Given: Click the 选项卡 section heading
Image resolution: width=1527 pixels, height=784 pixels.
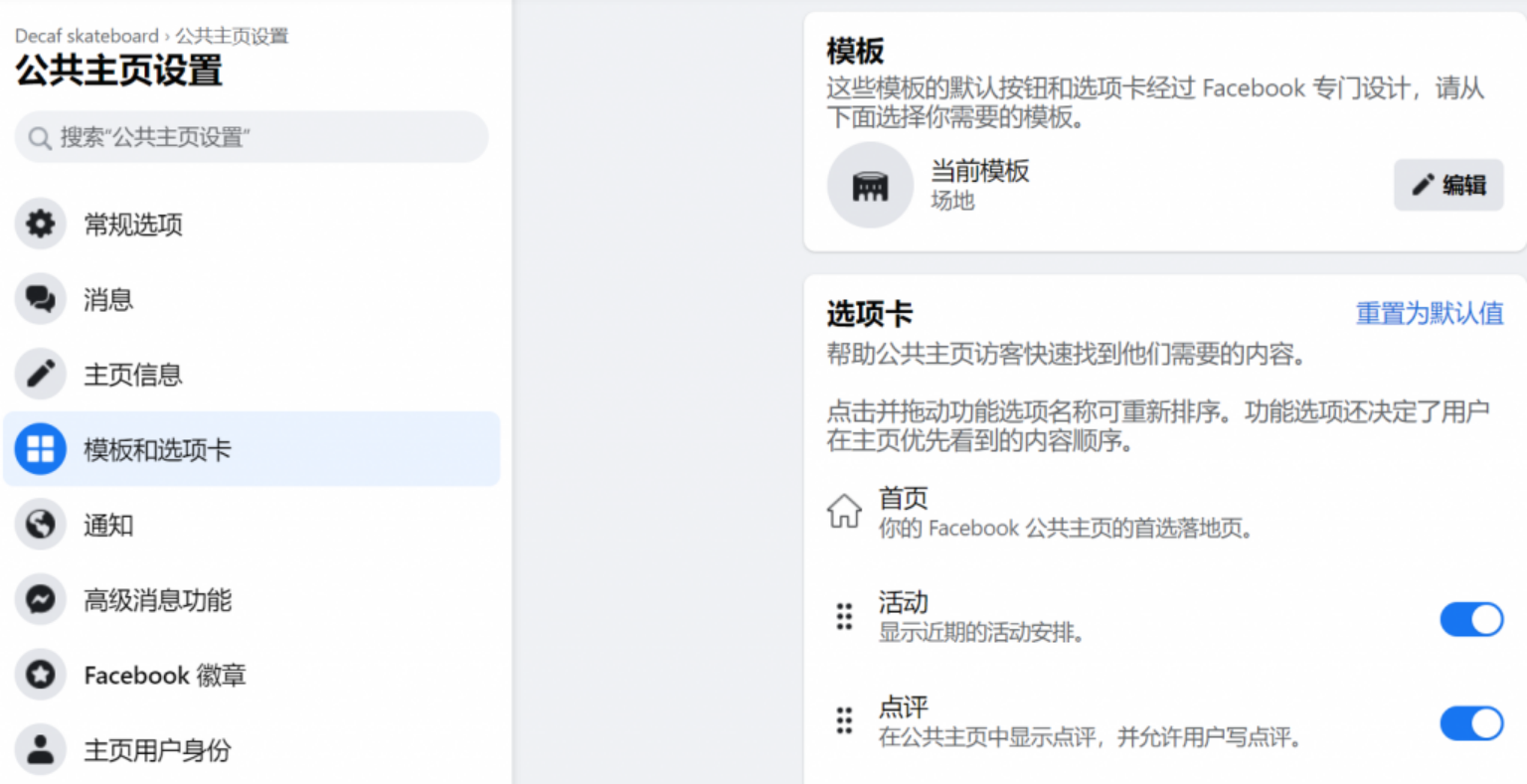Looking at the screenshot, I should [x=870, y=314].
